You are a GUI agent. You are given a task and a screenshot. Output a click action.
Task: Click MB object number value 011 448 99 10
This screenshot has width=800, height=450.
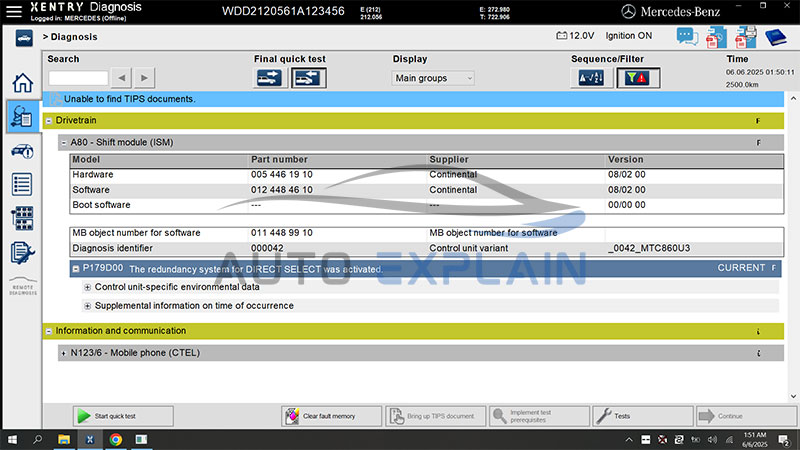[282, 233]
